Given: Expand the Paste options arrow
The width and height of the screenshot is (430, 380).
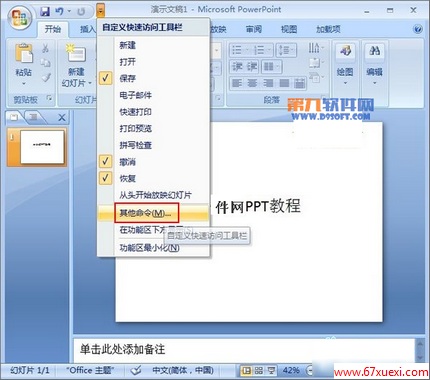Looking at the screenshot, I should point(23,83).
